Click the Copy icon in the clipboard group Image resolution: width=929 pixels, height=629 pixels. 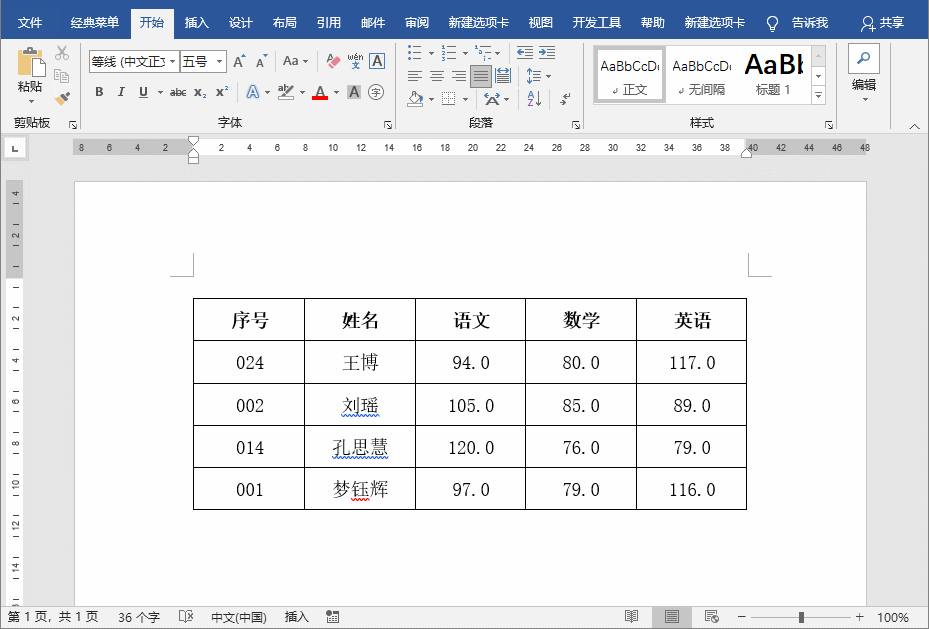(x=63, y=78)
